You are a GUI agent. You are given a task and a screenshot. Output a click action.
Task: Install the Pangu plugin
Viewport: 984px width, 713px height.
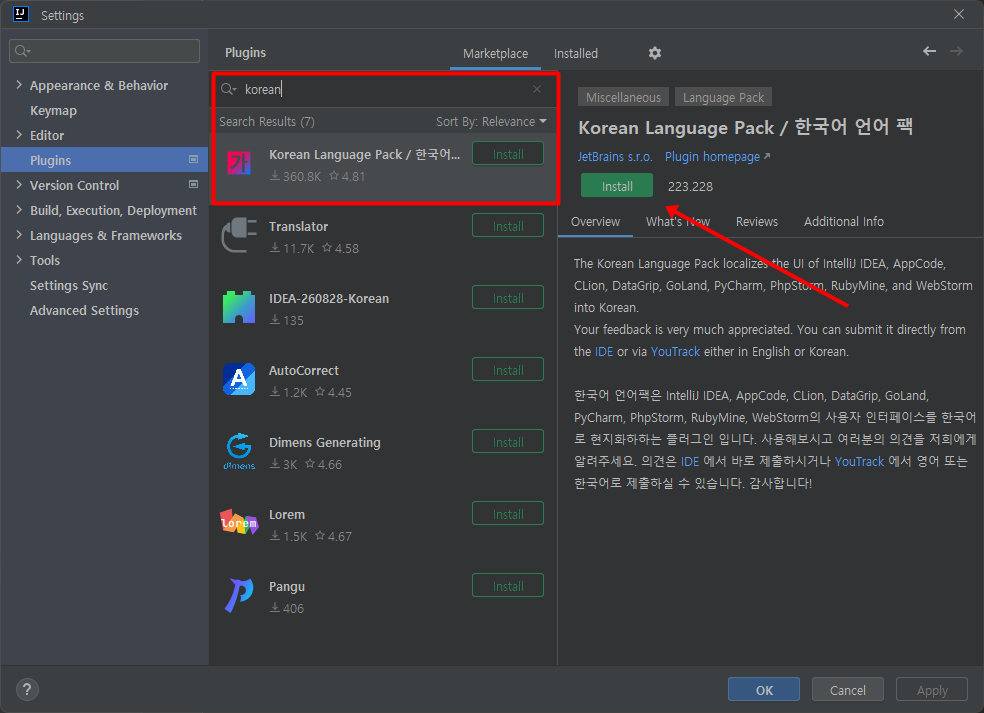coord(508,586)
